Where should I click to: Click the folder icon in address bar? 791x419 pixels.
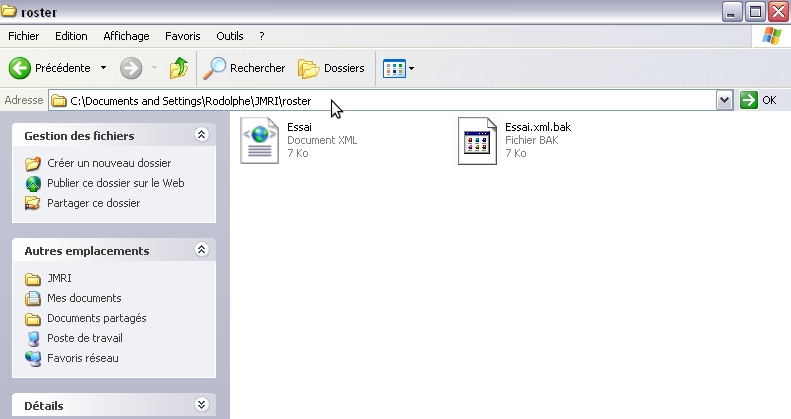click(x=59, y=101)
